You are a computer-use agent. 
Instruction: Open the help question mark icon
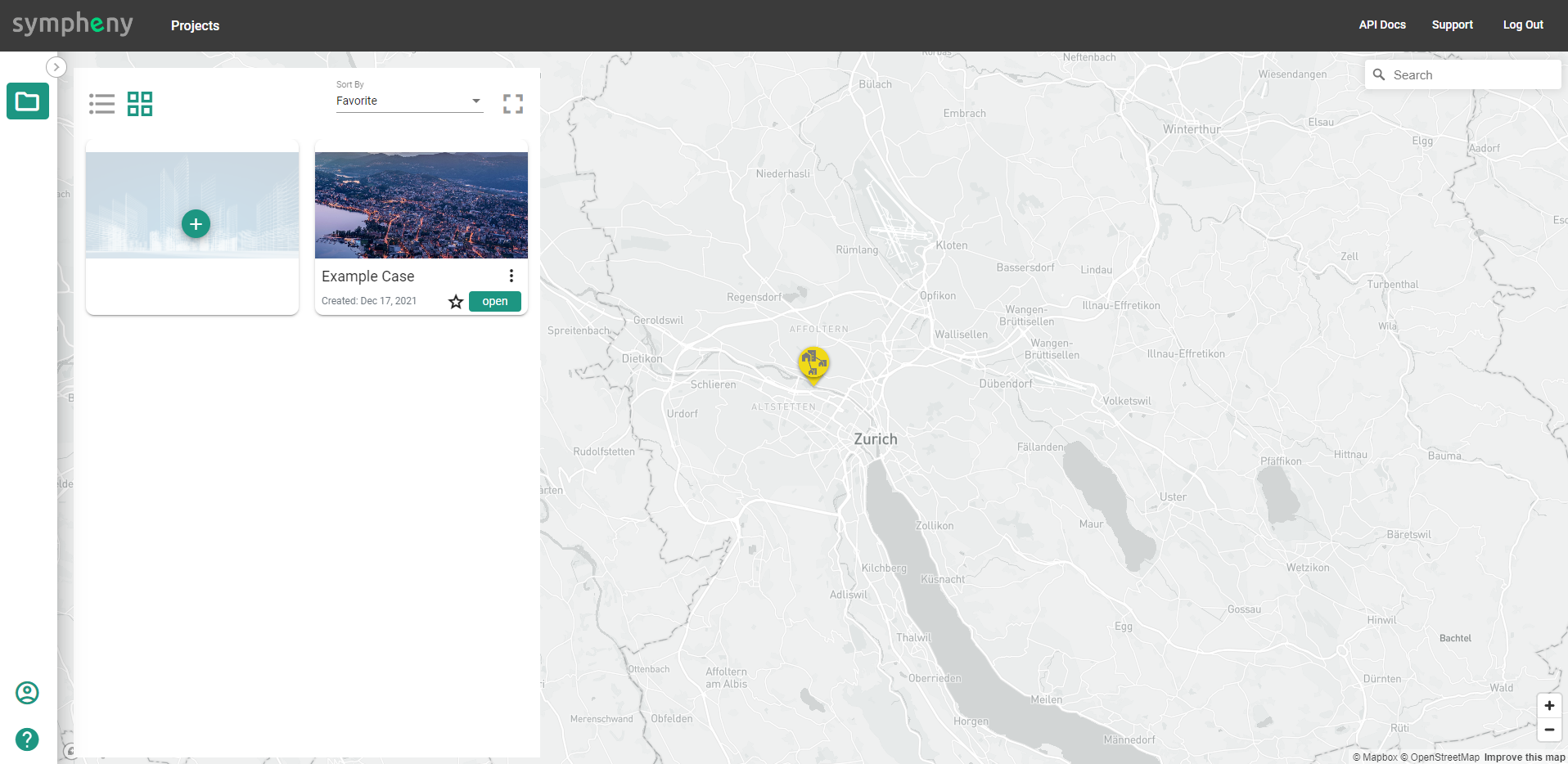coord(27,739)
